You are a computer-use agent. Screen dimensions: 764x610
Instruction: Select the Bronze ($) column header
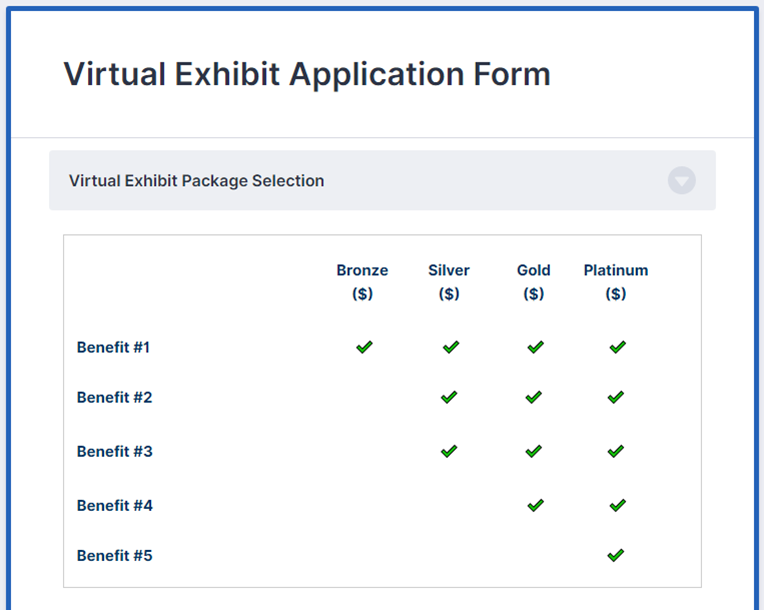(362, 282)
